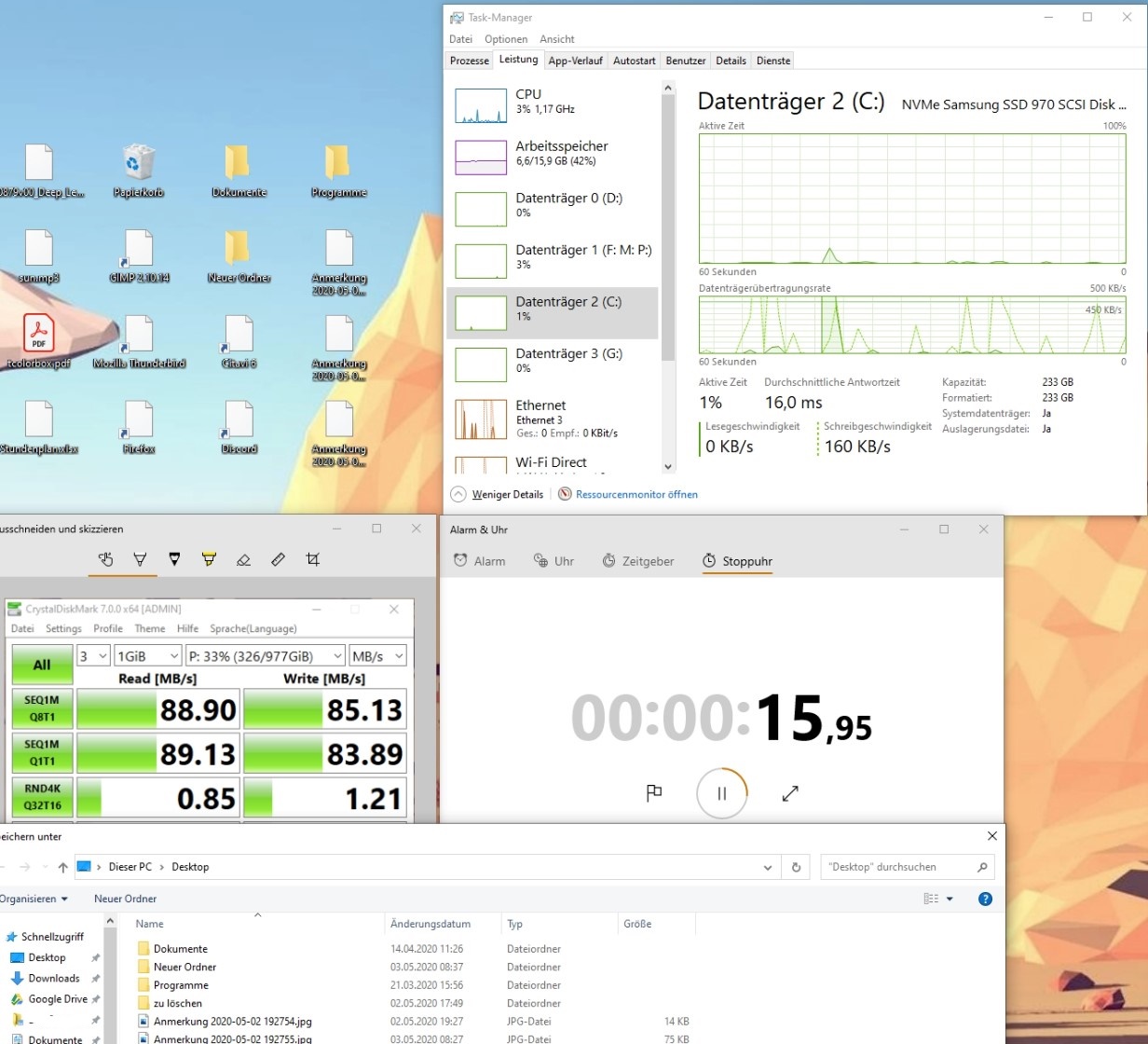Screen dimensions: 1148x1044
Task: Run the RND4K Q32T16 test
Action: [42, 797]
